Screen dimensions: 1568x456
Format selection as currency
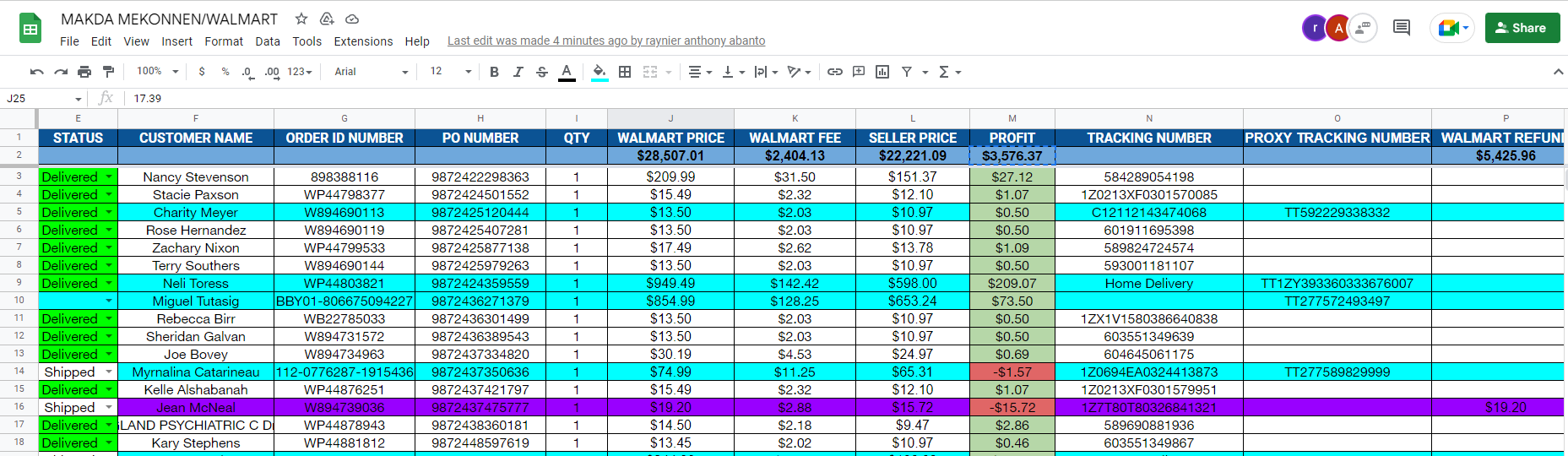pyautogui.click(x=202, y=72)
